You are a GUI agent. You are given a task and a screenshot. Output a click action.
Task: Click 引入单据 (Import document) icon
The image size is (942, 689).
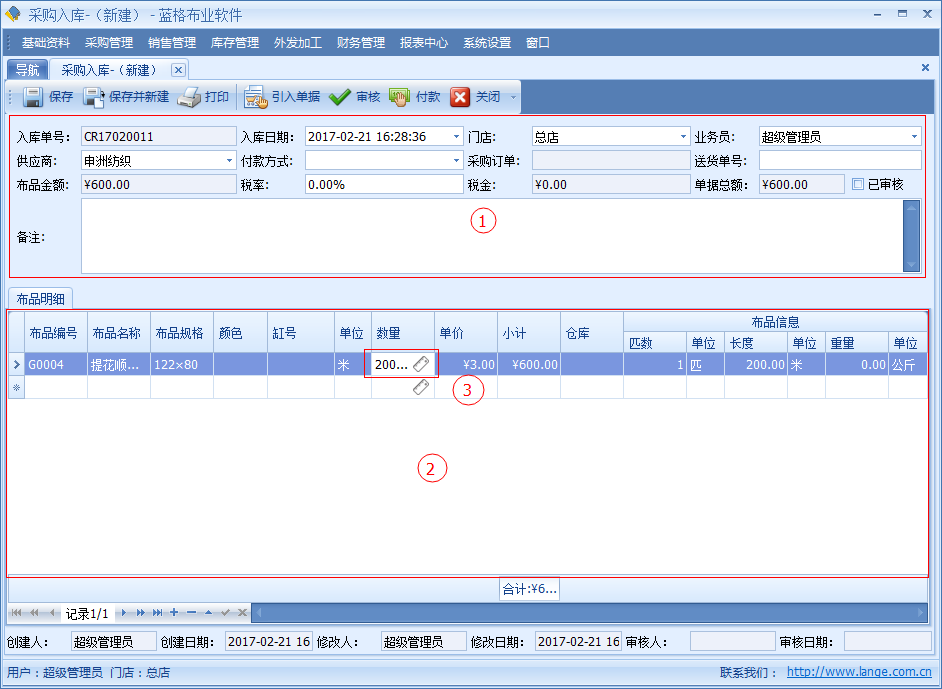[255, 97]
